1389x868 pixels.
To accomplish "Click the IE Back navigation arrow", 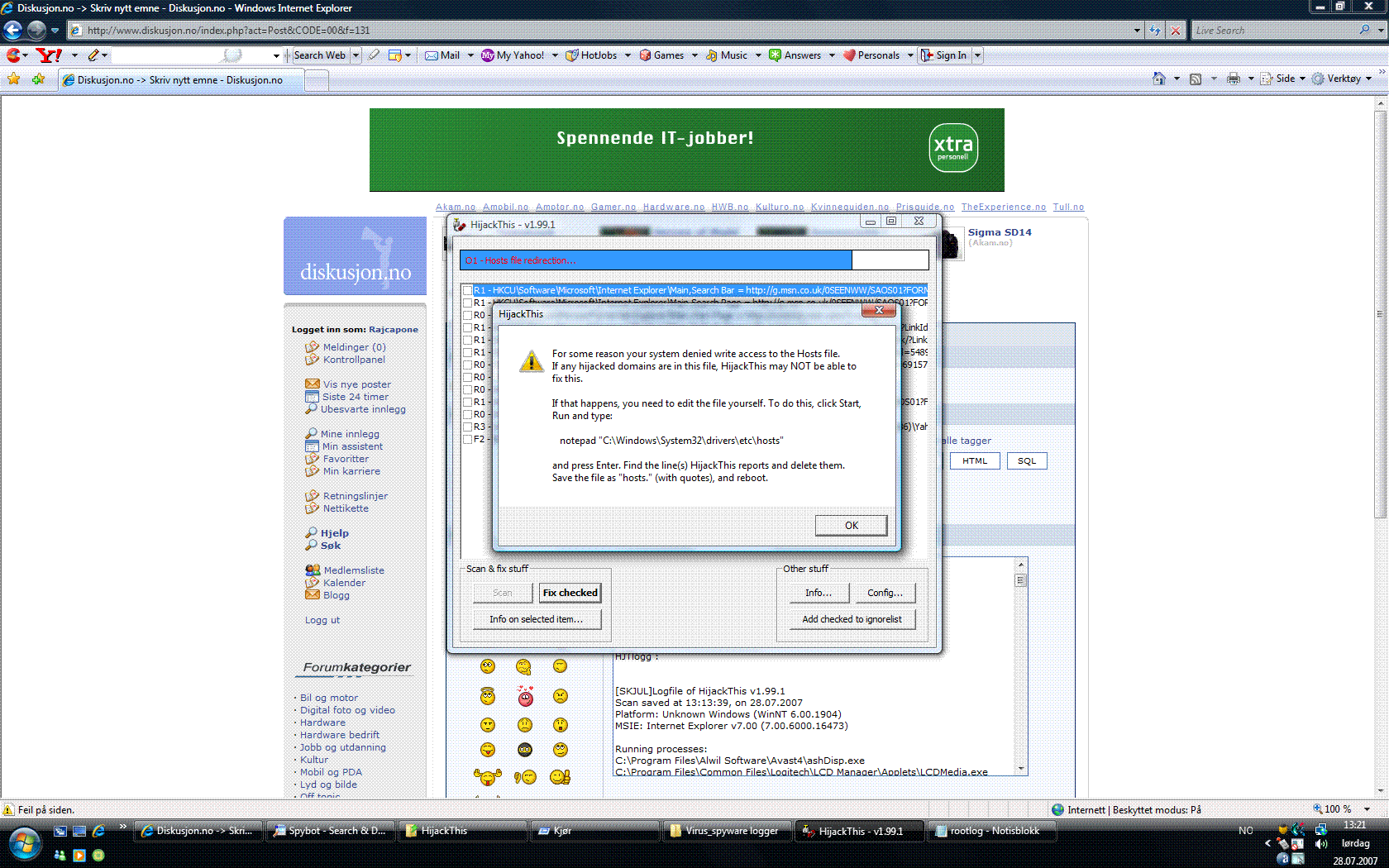I will click(12, 31).
